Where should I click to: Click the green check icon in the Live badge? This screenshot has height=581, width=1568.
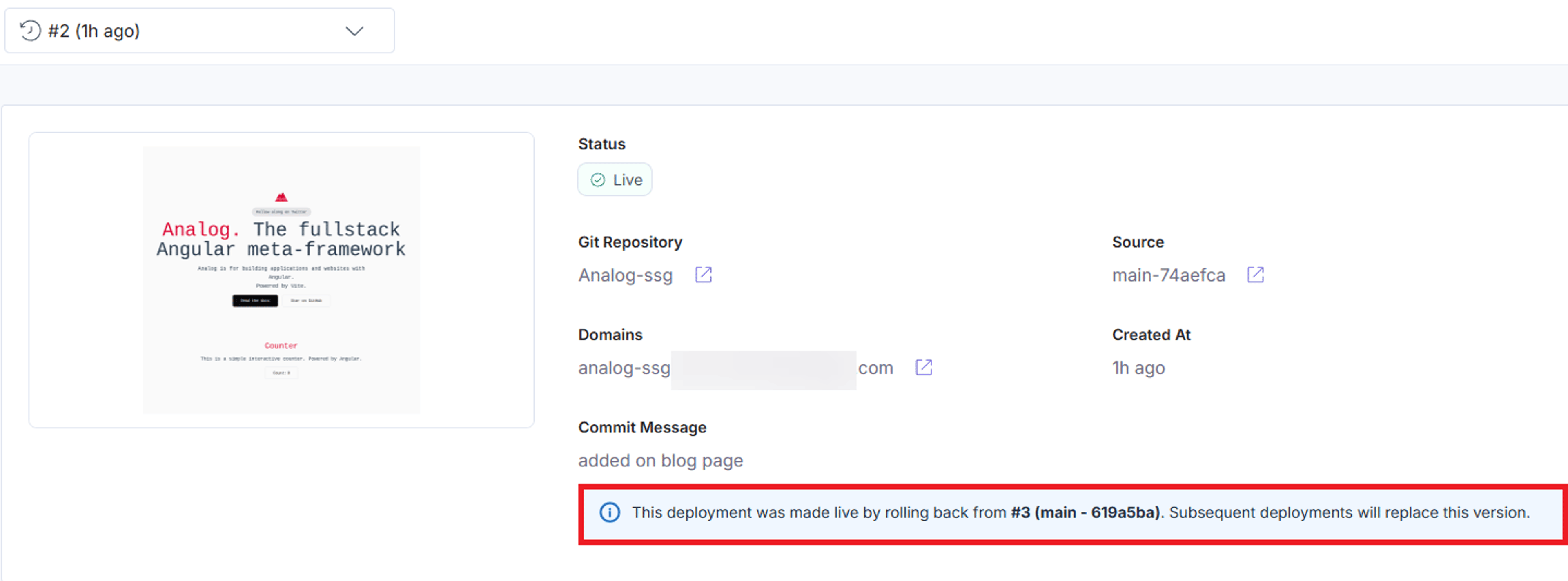pyautogui.click(x=598, y=180)
